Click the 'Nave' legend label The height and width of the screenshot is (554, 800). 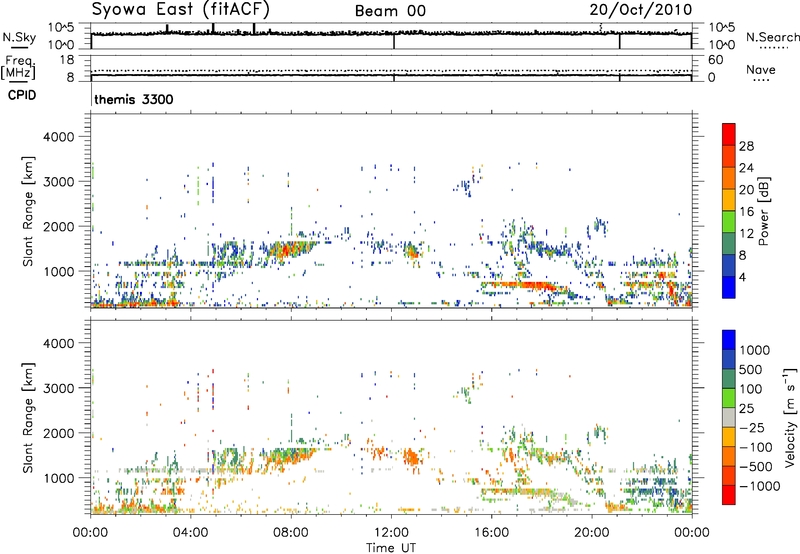coord(760,70)
